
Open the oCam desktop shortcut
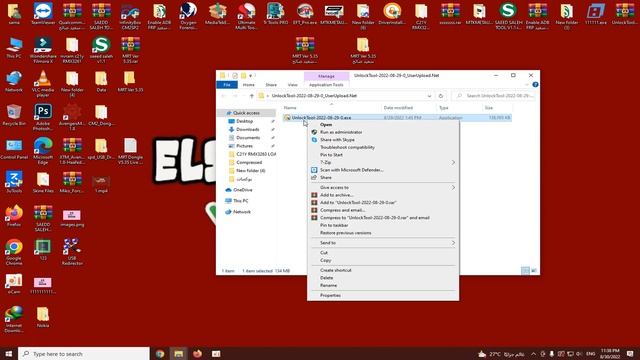tap(14, 283)
